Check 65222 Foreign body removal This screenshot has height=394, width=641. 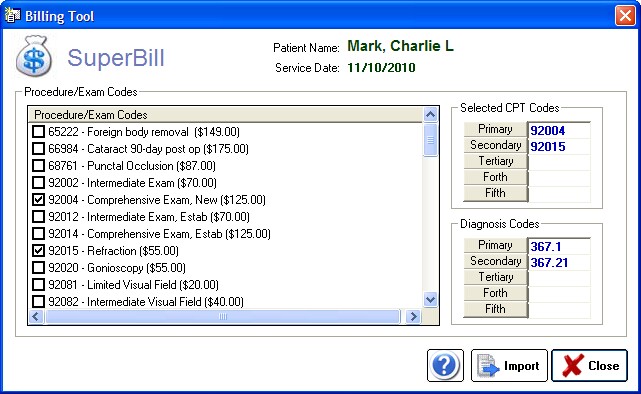[38, 132]
